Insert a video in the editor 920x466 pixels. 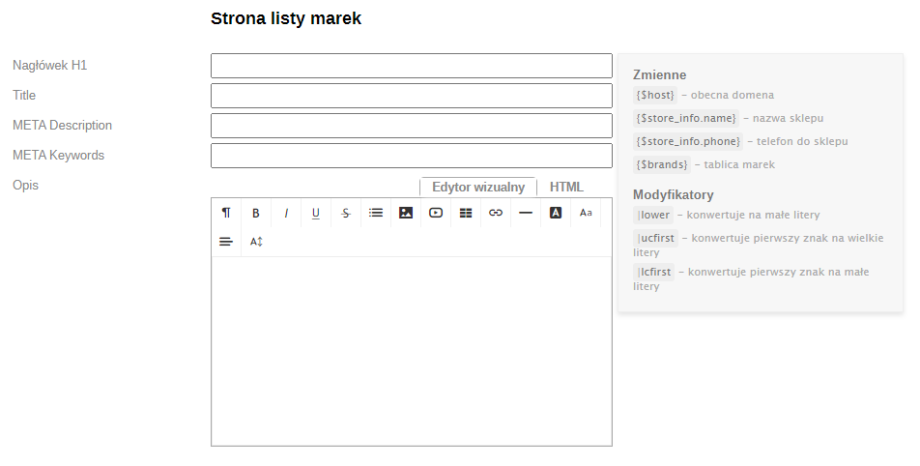tap(436, 213)
